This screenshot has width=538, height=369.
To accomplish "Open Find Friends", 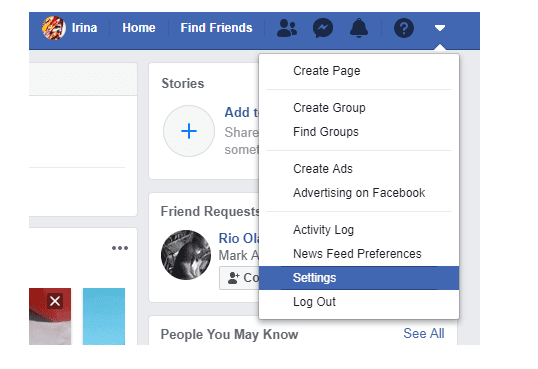I will (217, 28).
